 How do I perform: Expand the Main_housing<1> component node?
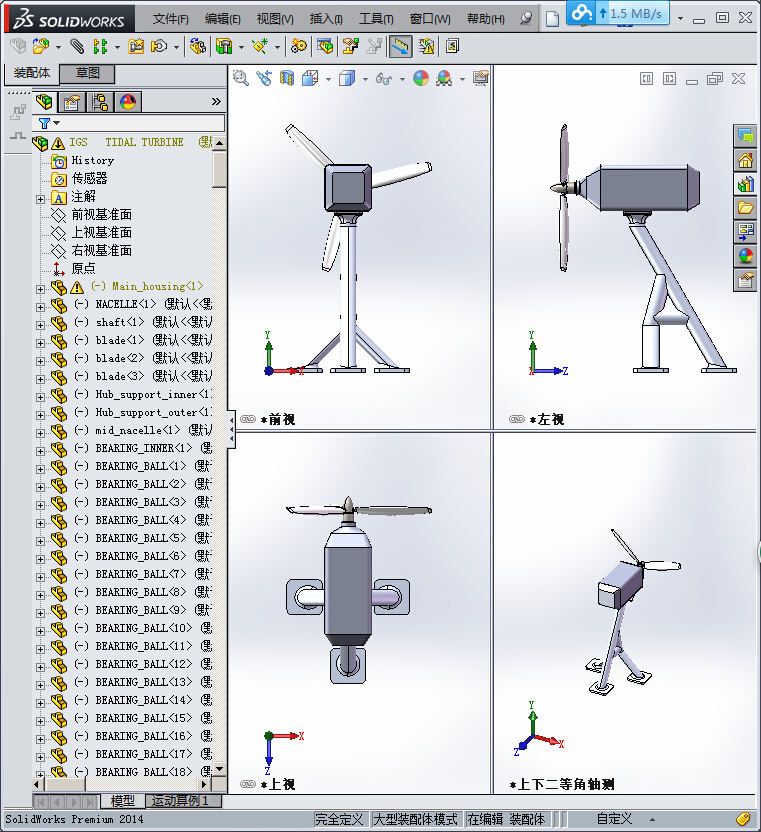(x=41, y=287)
